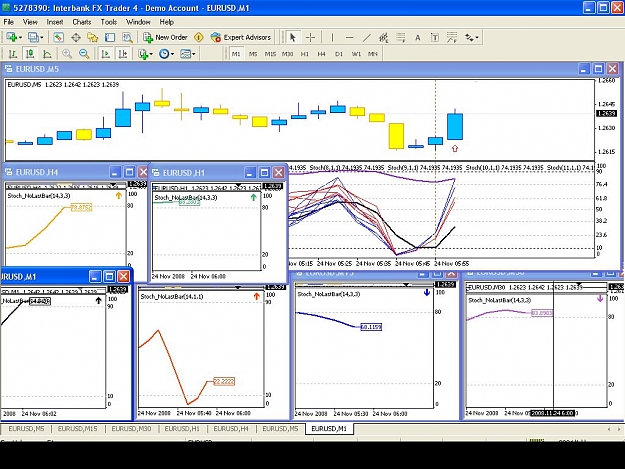Screen dimensions: 625x469
Task: Select the D1 timeframe button
Action: point(339,54)
